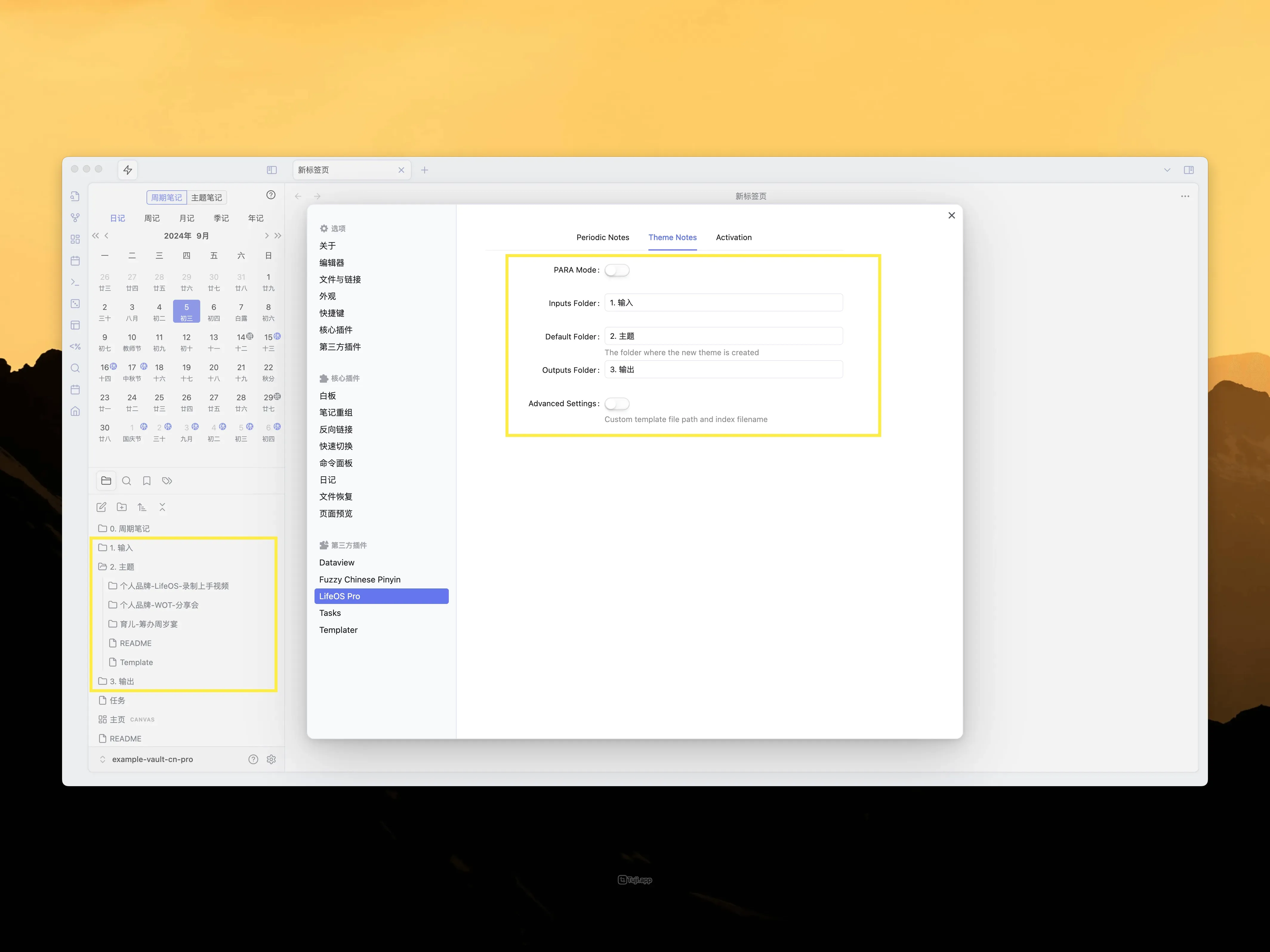Open the tags panel icon
Viewport: 1270px width, 952px height.
167,481
